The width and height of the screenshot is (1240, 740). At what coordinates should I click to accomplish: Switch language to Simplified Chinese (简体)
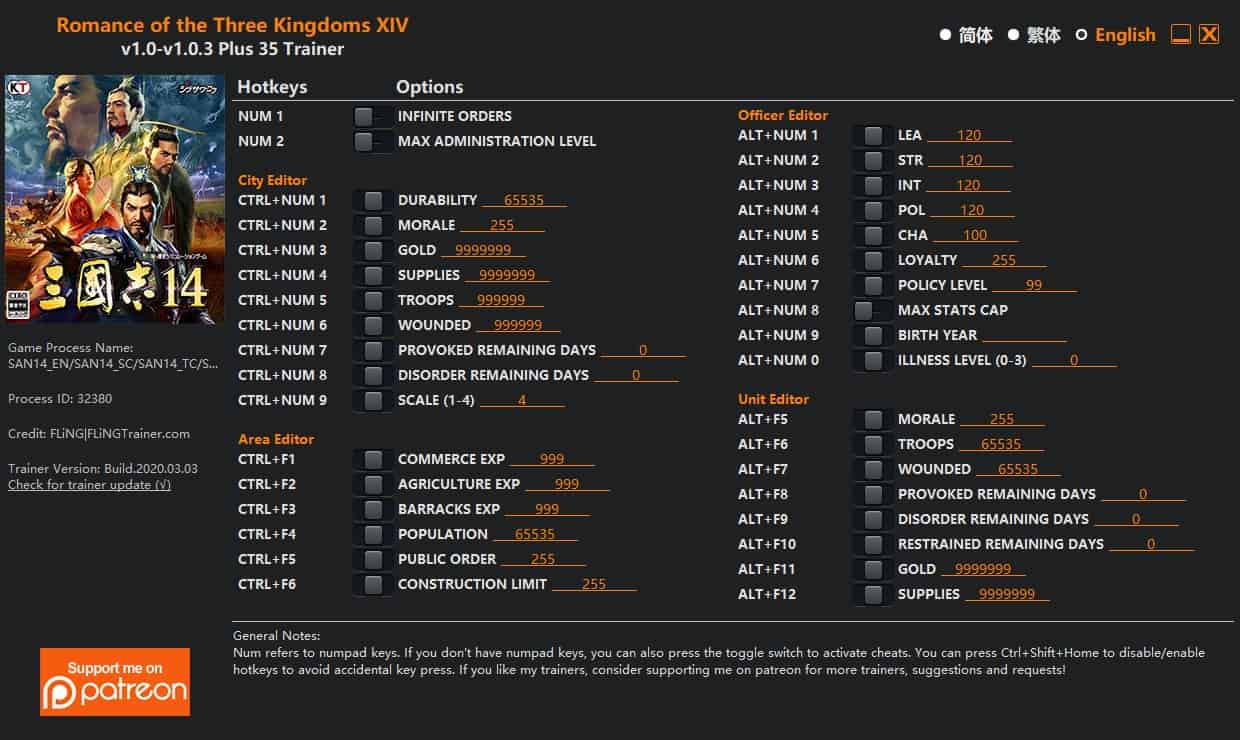pyautogui.click(x=945, y=35)
